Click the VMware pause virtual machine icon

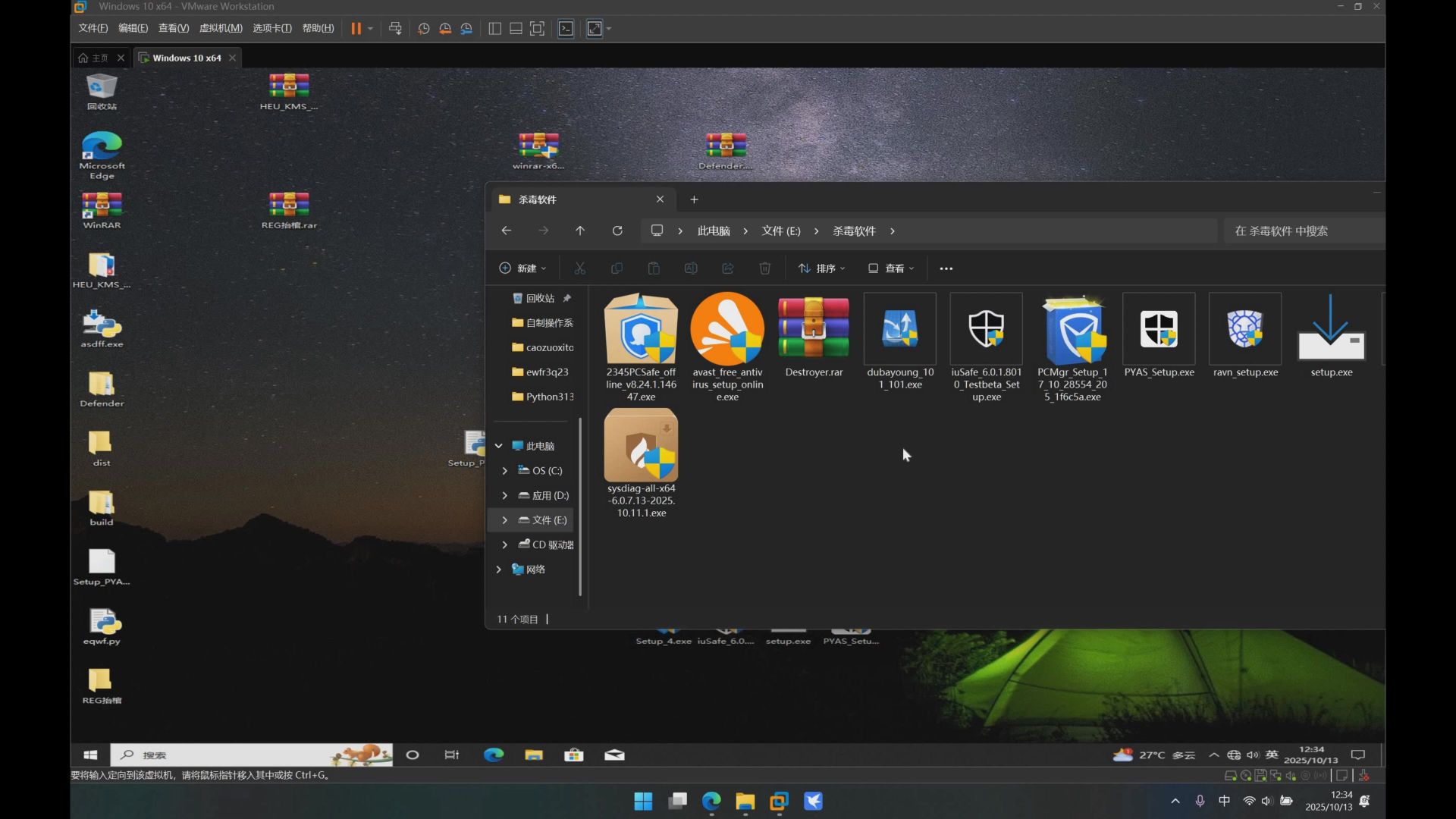coord(356,29)
